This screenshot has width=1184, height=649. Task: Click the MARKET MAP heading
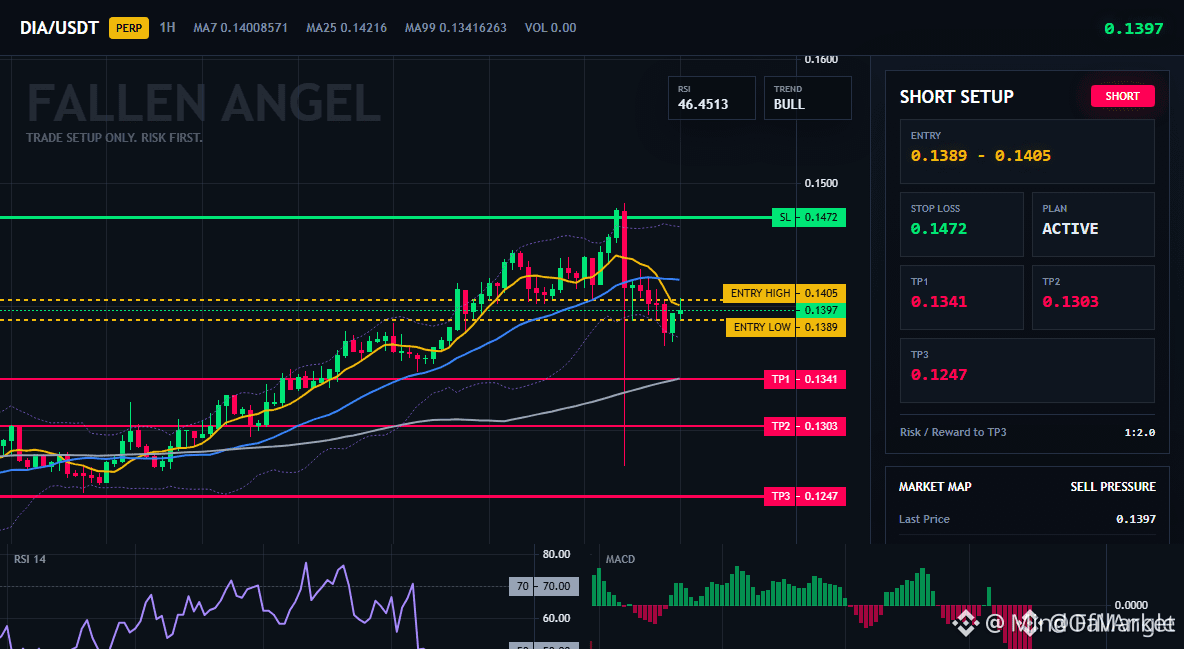point(935,487)
